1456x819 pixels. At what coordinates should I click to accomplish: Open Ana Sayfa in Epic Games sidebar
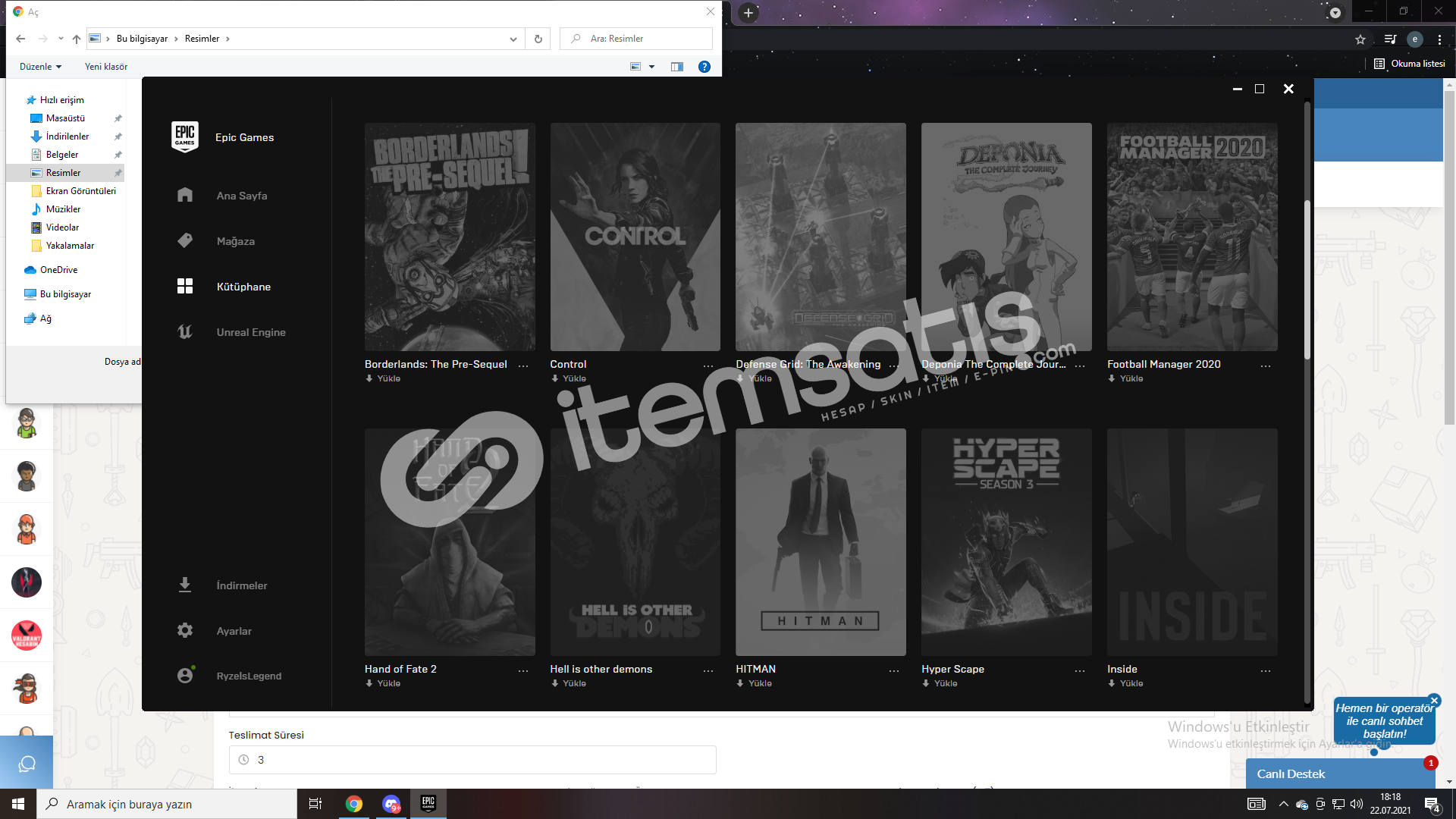(241, 196)
